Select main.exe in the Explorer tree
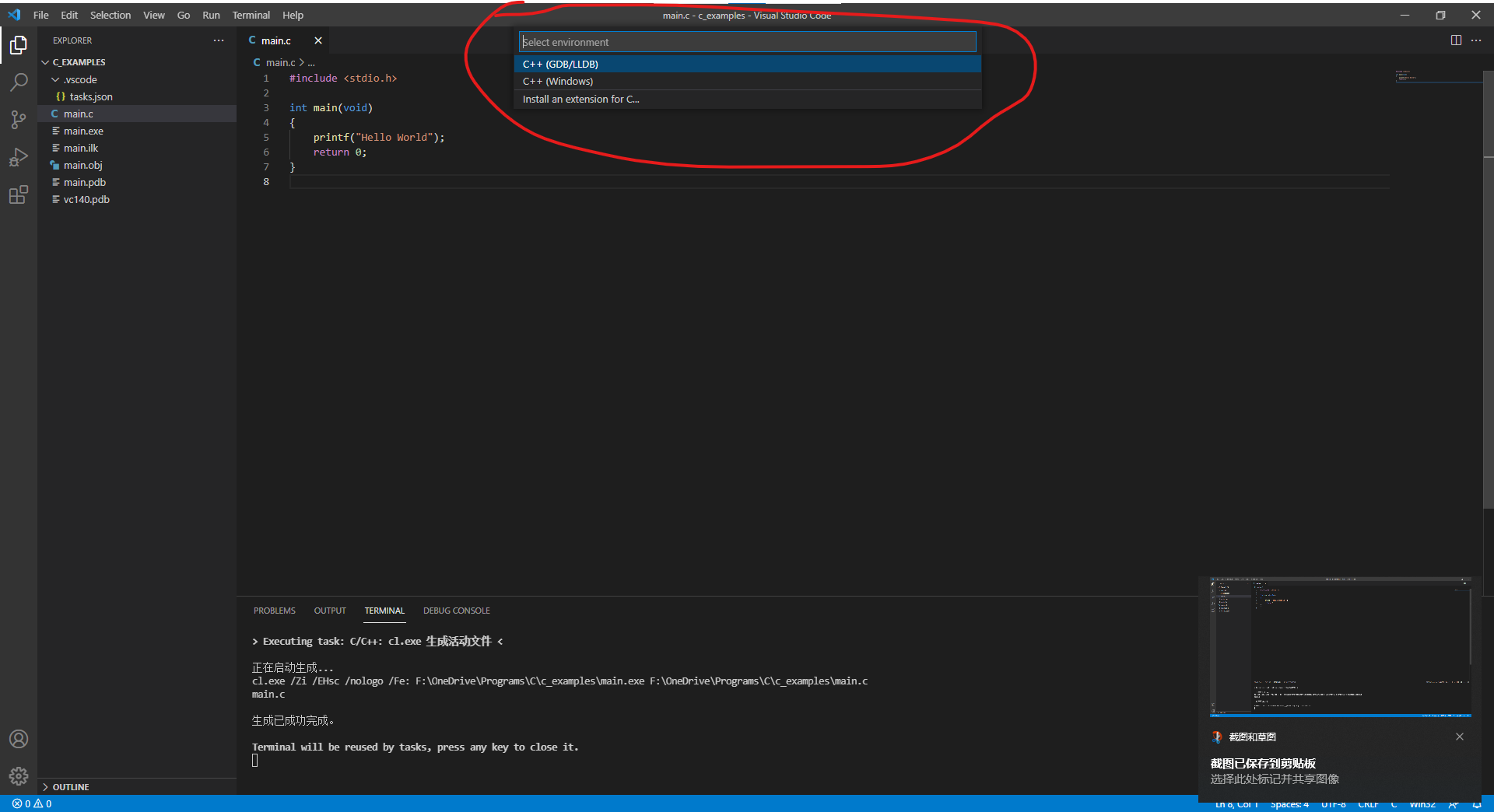The image size is (1494, 812). click(137, 131)
